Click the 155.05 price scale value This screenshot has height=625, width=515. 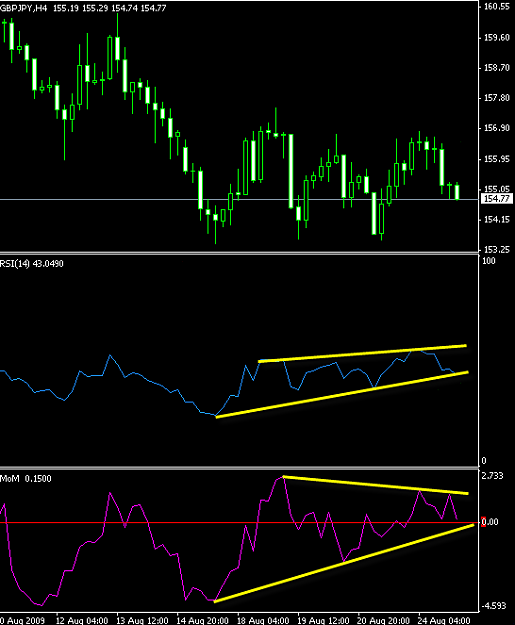(x=496, y=189)
